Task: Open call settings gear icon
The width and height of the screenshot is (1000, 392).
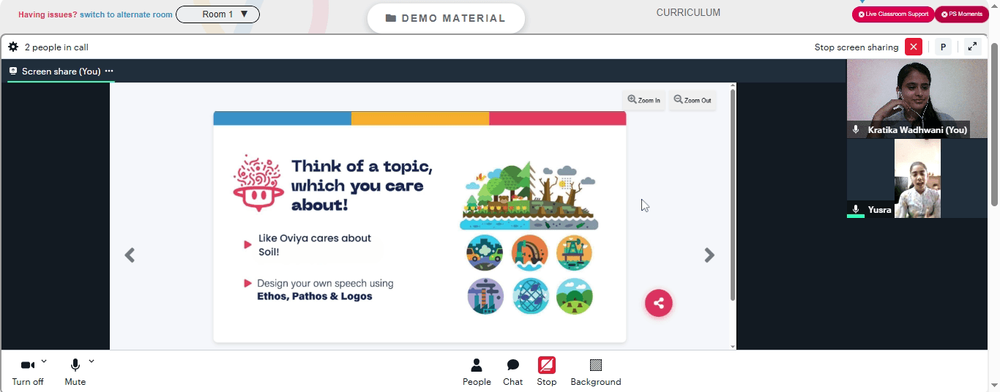Action: 13,47
